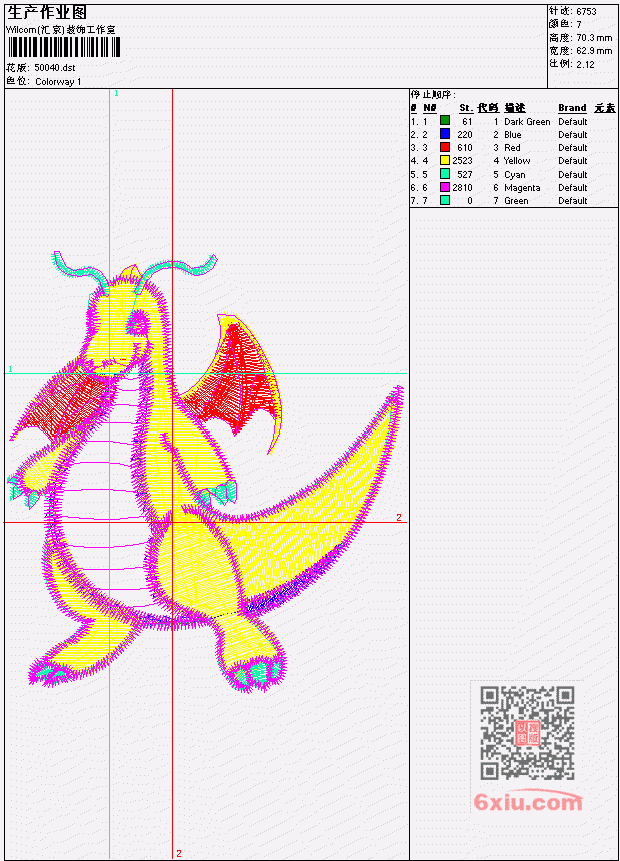Choose the Yellow color swatch
Image resolution: width=620 pixels, height=861 pixels.
(x=445, y=160)
